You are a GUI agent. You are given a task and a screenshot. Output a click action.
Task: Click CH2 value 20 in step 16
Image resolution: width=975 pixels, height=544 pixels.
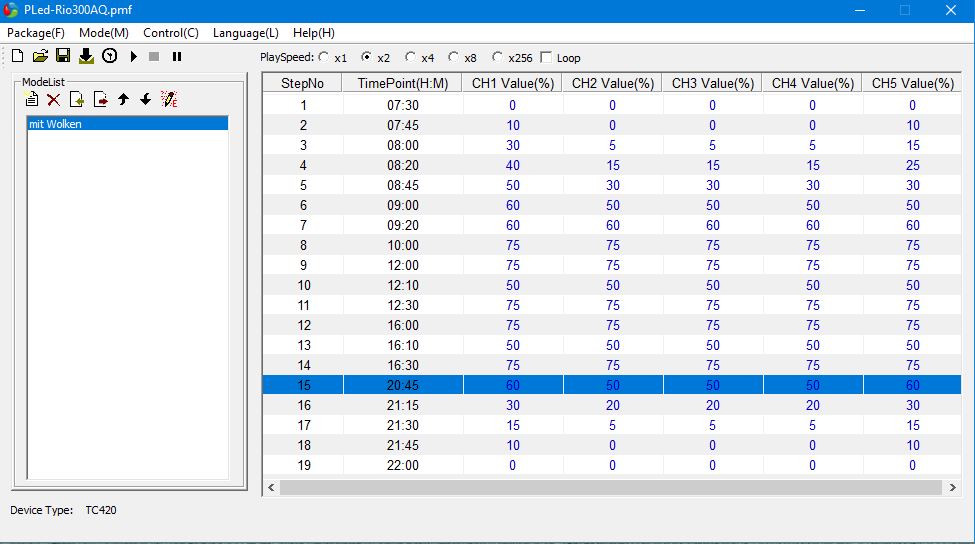612,405
